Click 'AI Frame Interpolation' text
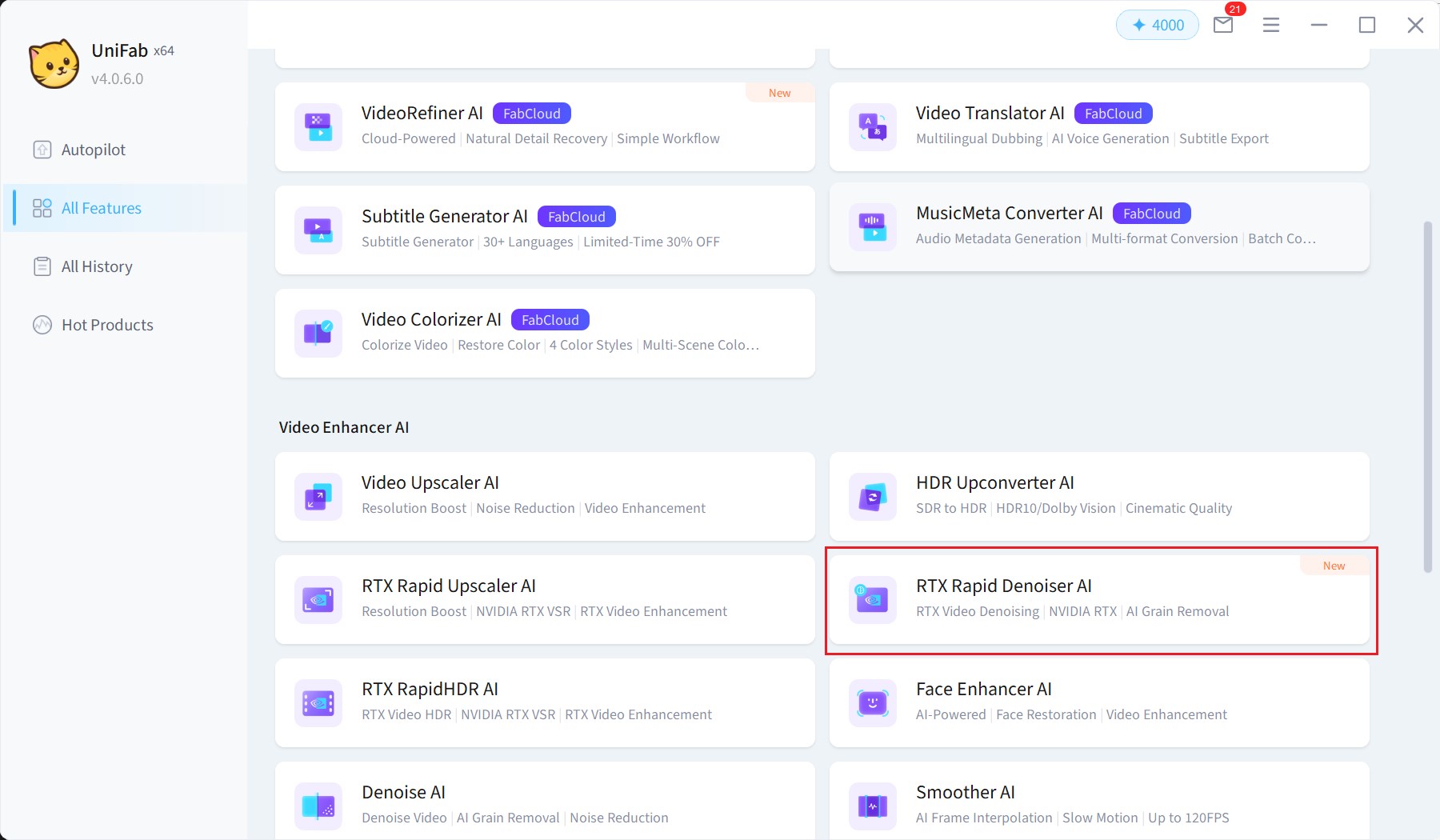1440x840 pixels. click(984, 818)
